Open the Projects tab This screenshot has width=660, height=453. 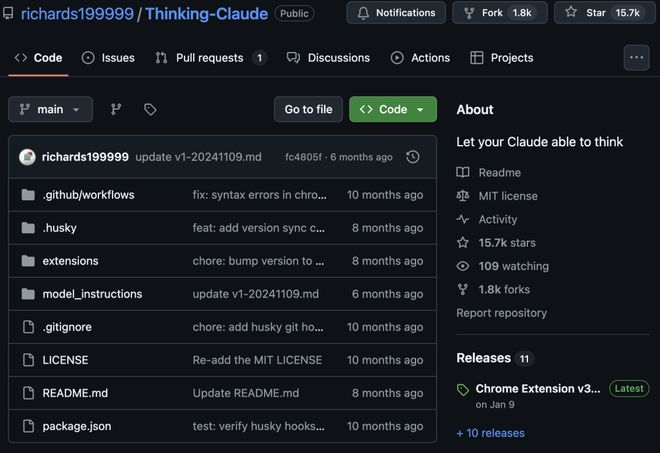[502, 58]
